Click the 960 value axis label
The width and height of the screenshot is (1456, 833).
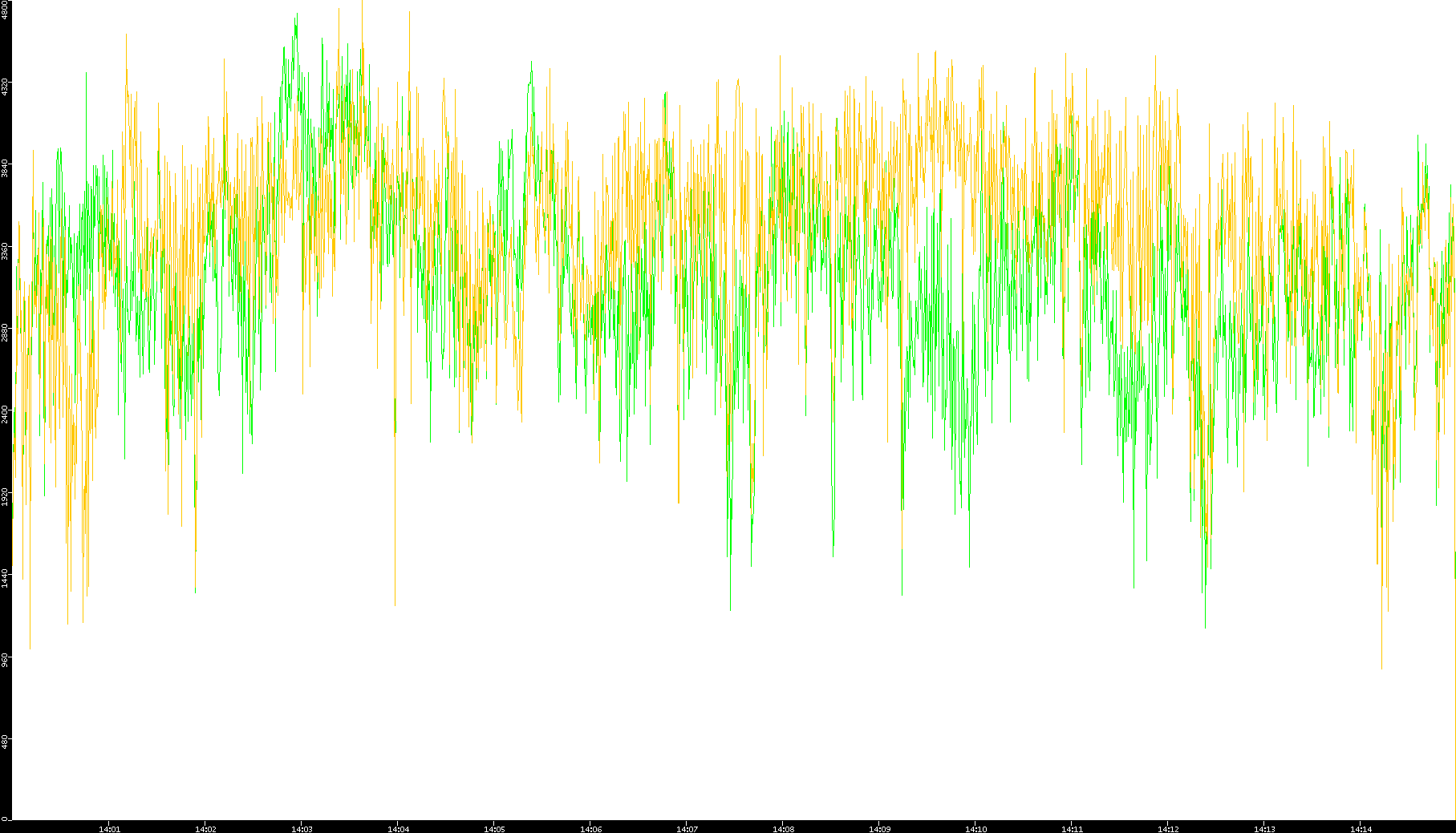click(x=5, y=660)
